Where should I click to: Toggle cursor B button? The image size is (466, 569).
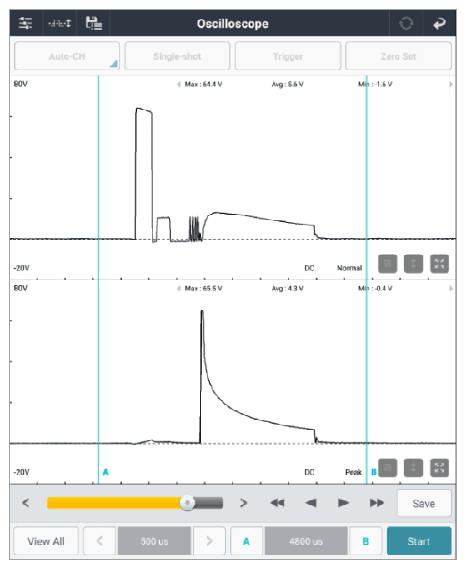click(x=365, y=541)
